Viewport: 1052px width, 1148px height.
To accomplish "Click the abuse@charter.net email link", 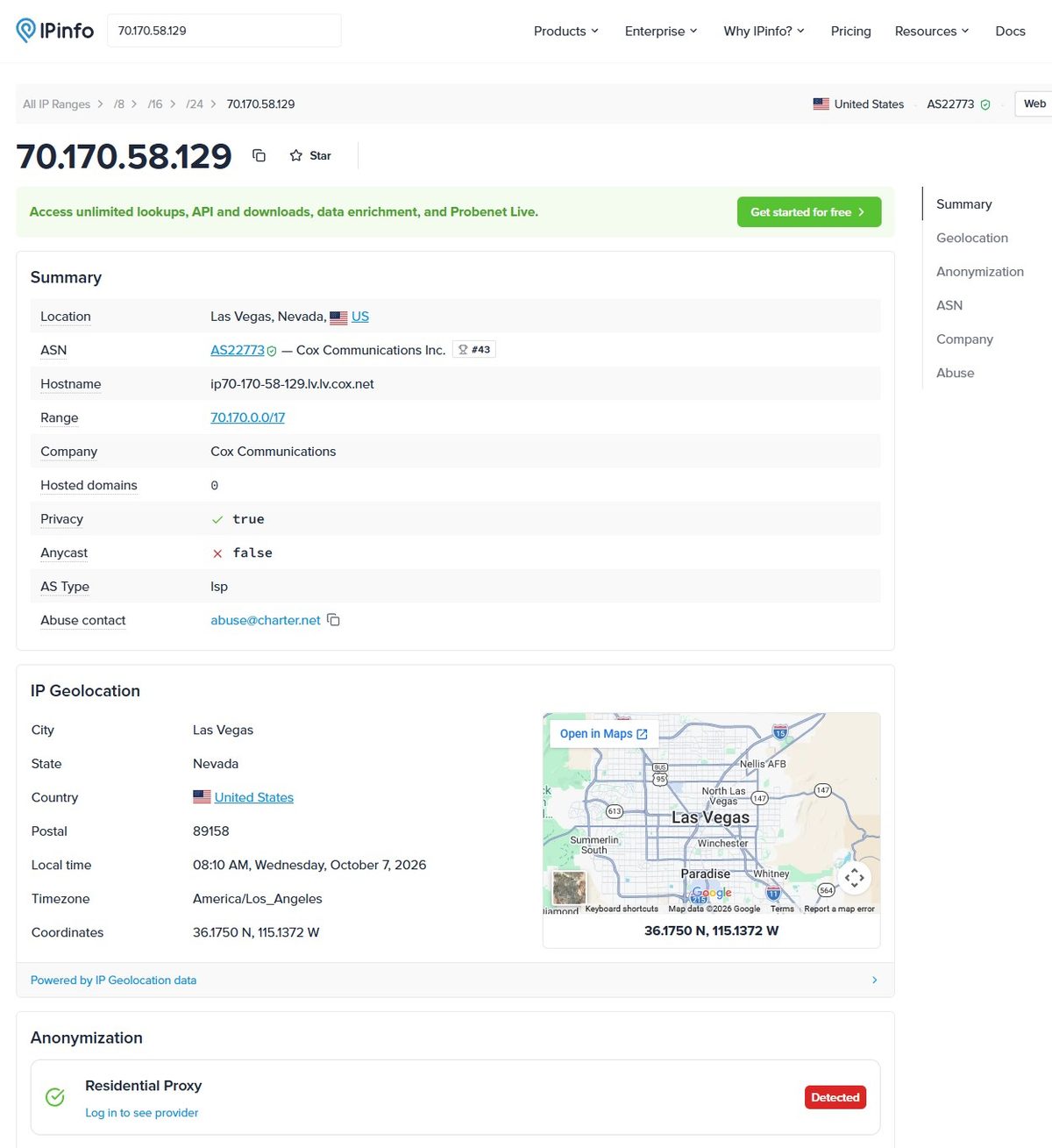I will 266,620.
